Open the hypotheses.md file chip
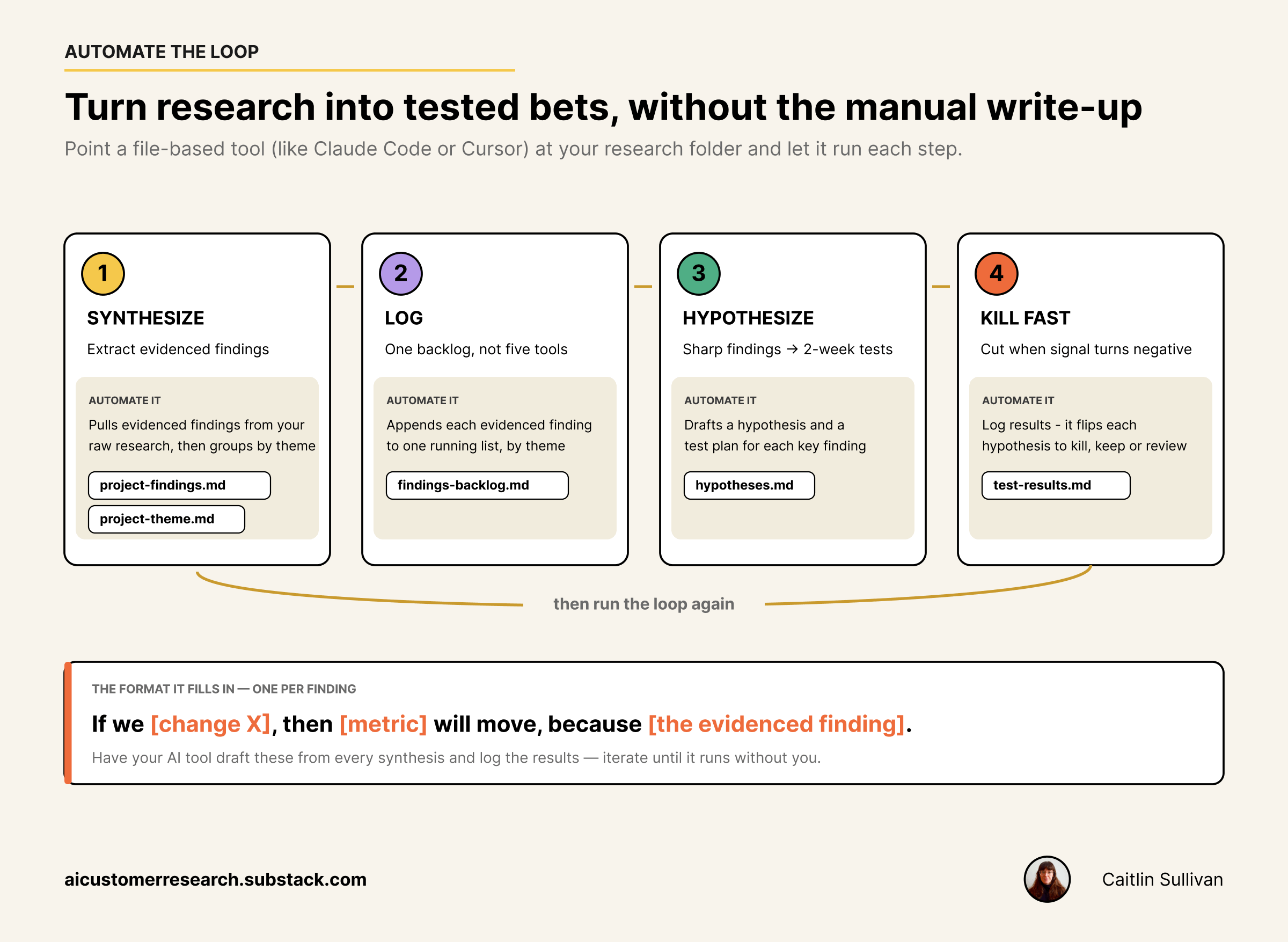This screenshot has width=1288, height=942. tap(749, 485)
